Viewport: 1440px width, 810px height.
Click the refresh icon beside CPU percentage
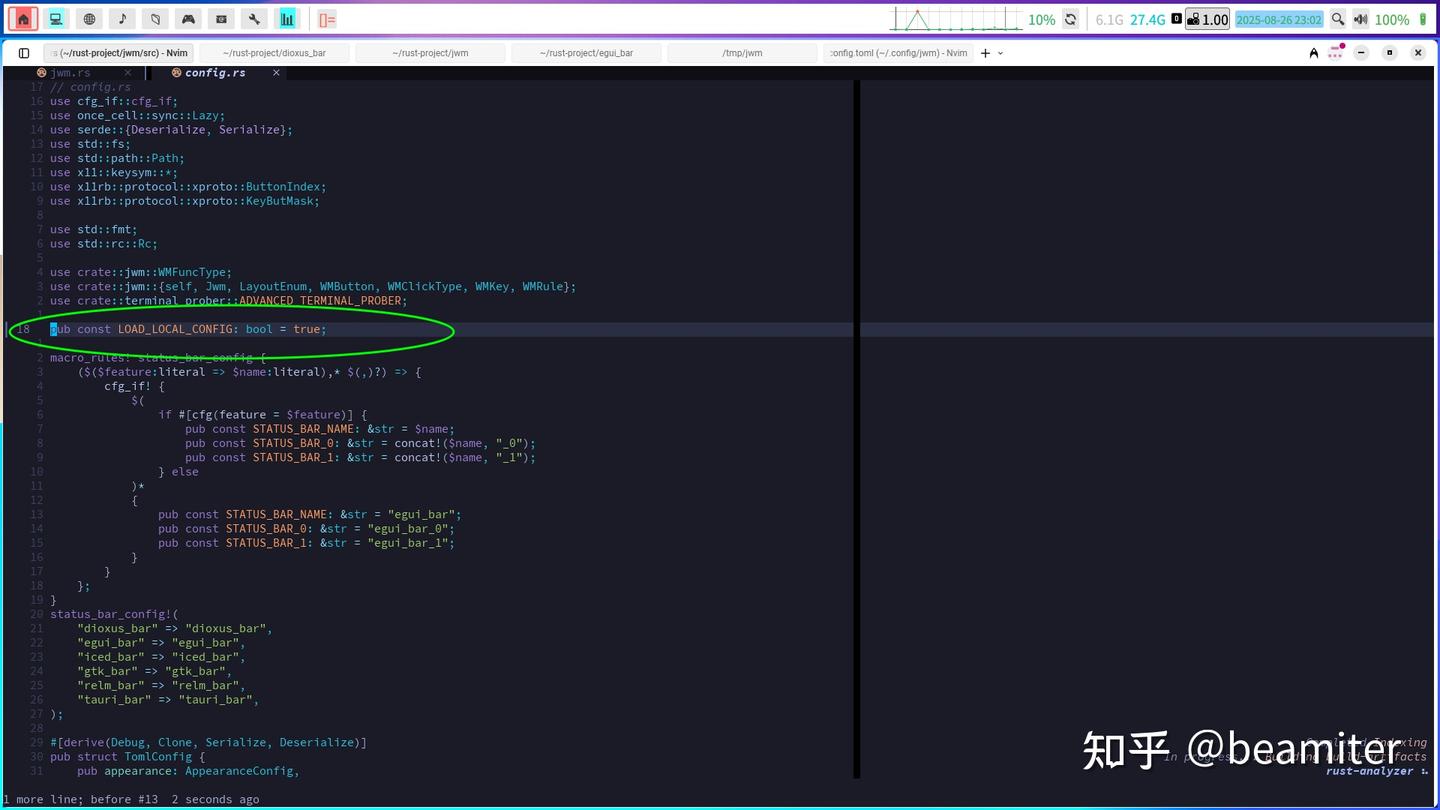[1068, 19]
